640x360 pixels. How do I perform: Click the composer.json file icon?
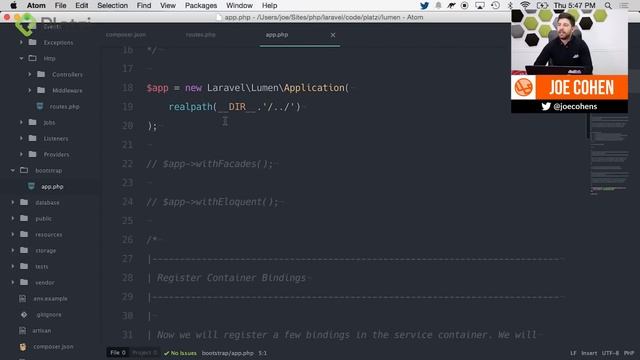pos(23,347)
